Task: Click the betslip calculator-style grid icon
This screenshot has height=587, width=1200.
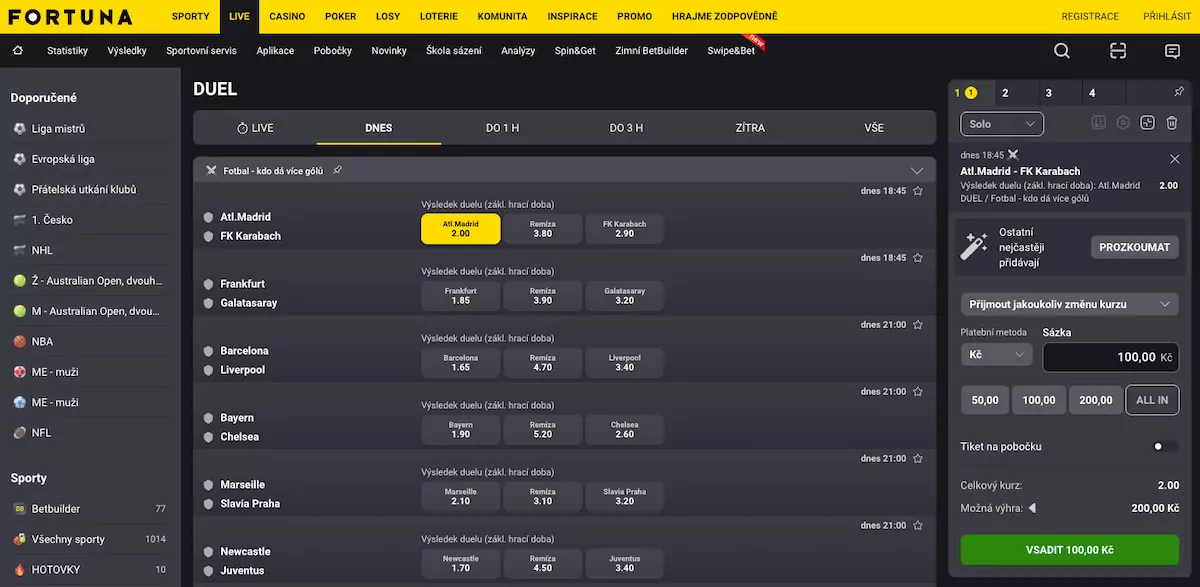Action: click(x=1147, y=123)
